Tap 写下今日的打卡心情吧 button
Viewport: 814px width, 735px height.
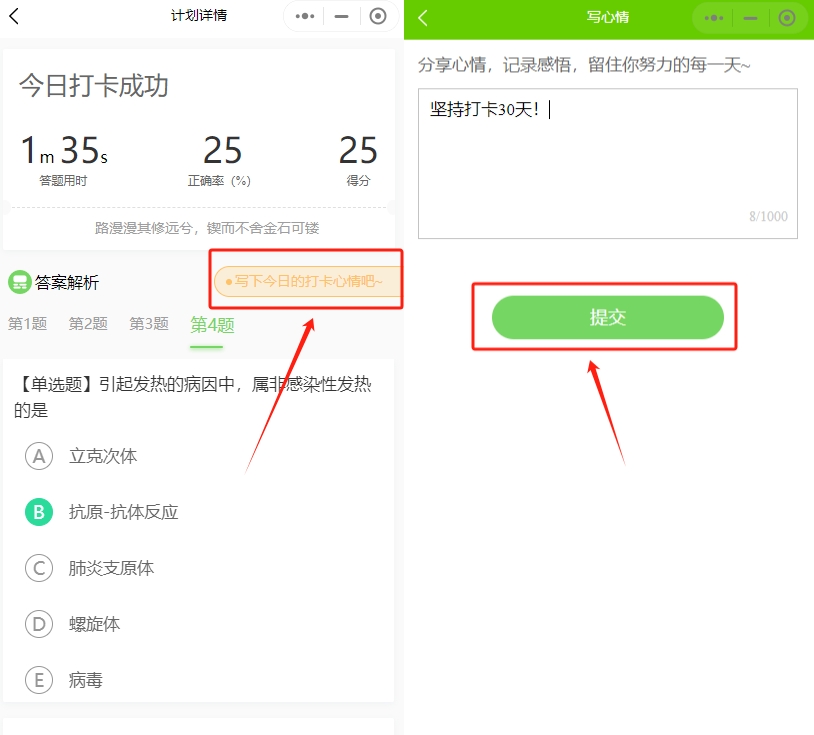pyautogui.click(x=306, y=282)
